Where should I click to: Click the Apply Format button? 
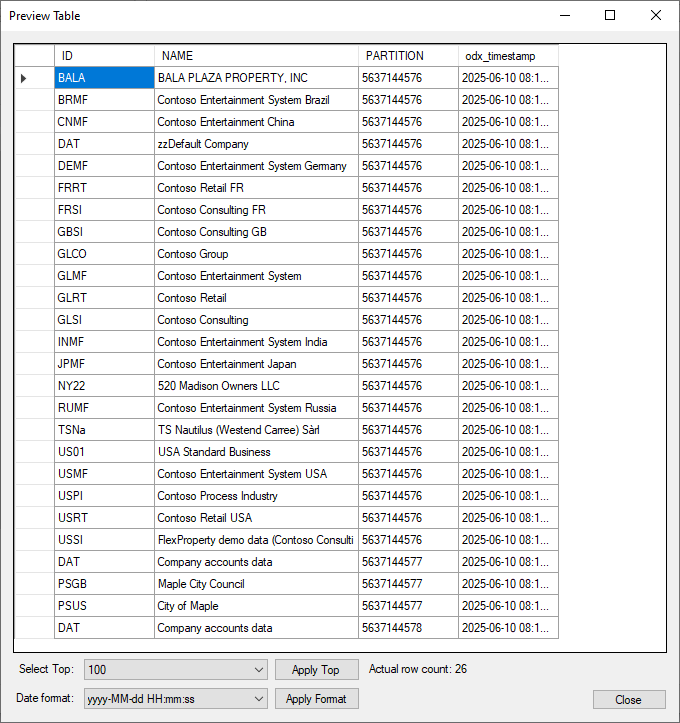[317, 699]
